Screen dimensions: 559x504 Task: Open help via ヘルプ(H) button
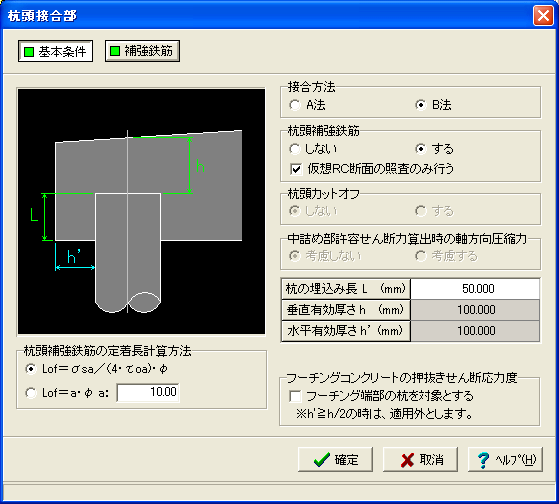coord(506,460)
